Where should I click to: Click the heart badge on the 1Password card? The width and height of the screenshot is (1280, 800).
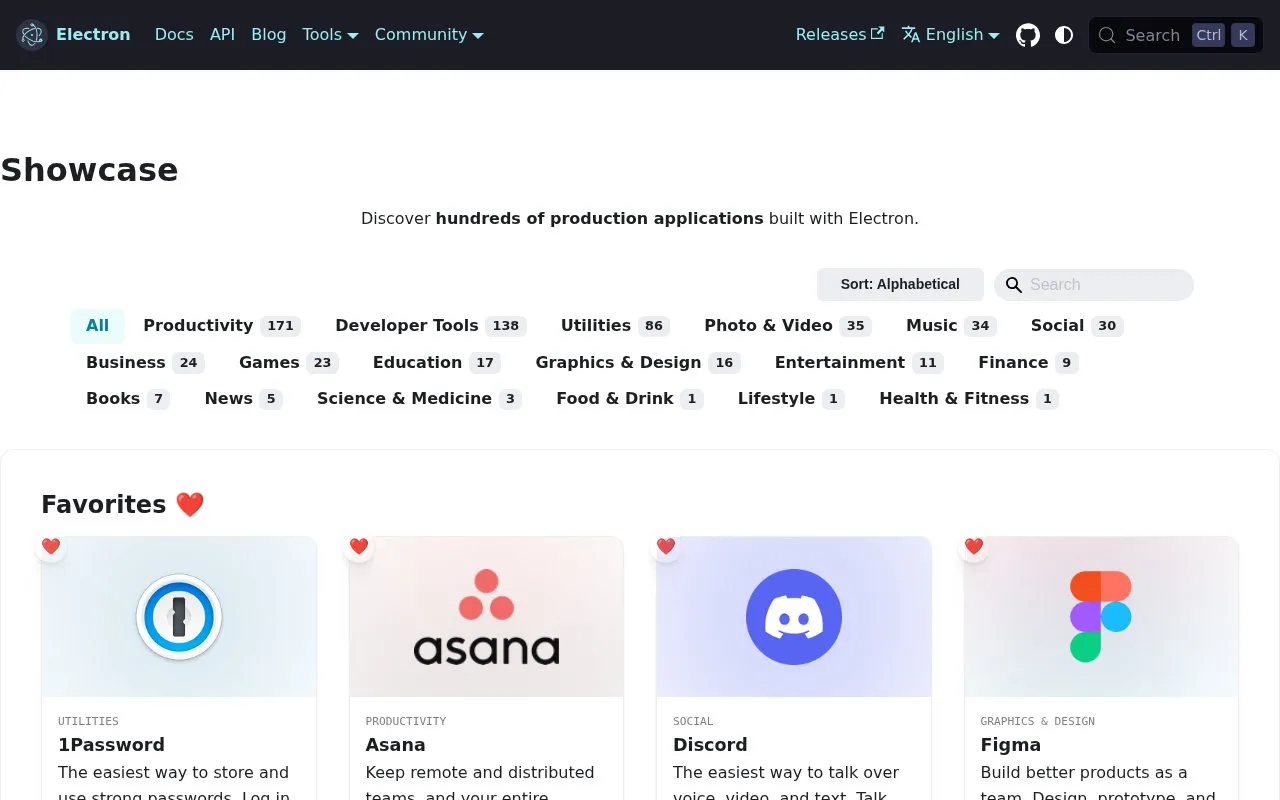pyautogui.click(x=51, y=546)
